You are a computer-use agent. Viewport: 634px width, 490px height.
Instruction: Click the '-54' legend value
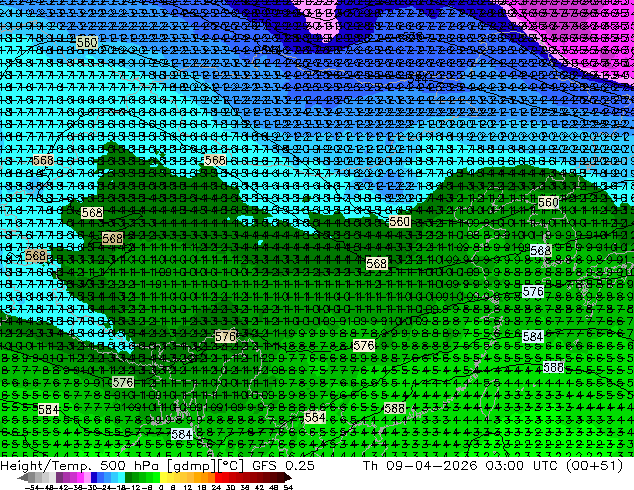pos(32,487)
